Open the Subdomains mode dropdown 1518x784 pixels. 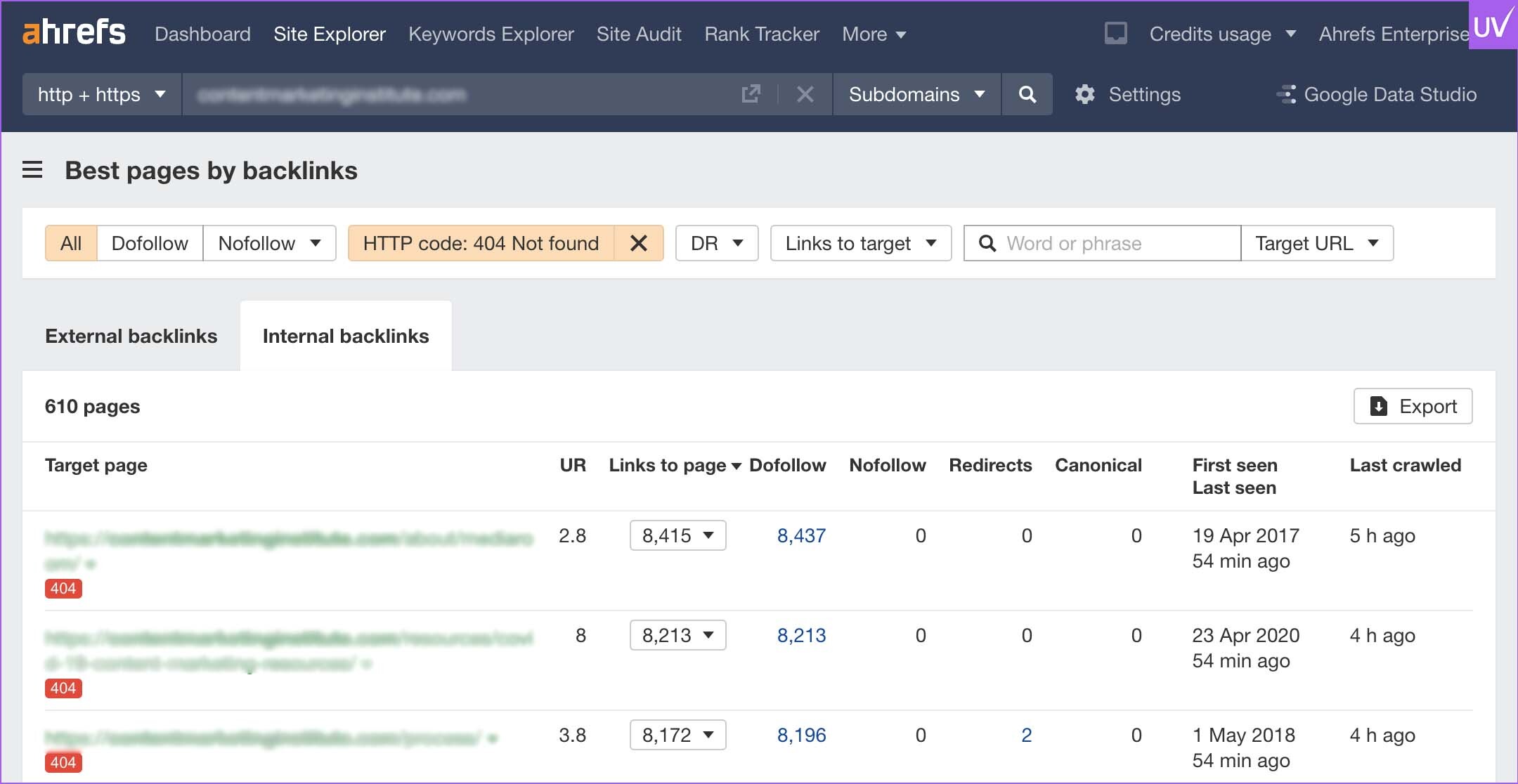pyautogui.click(x=916, y=94)
